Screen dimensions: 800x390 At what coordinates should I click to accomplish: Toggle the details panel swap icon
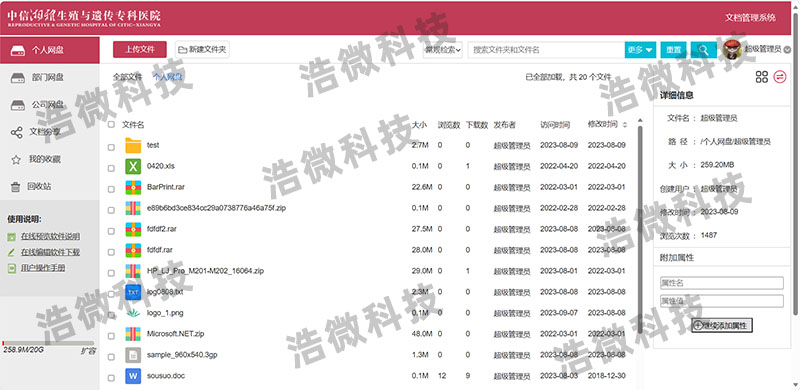[780, 77]
